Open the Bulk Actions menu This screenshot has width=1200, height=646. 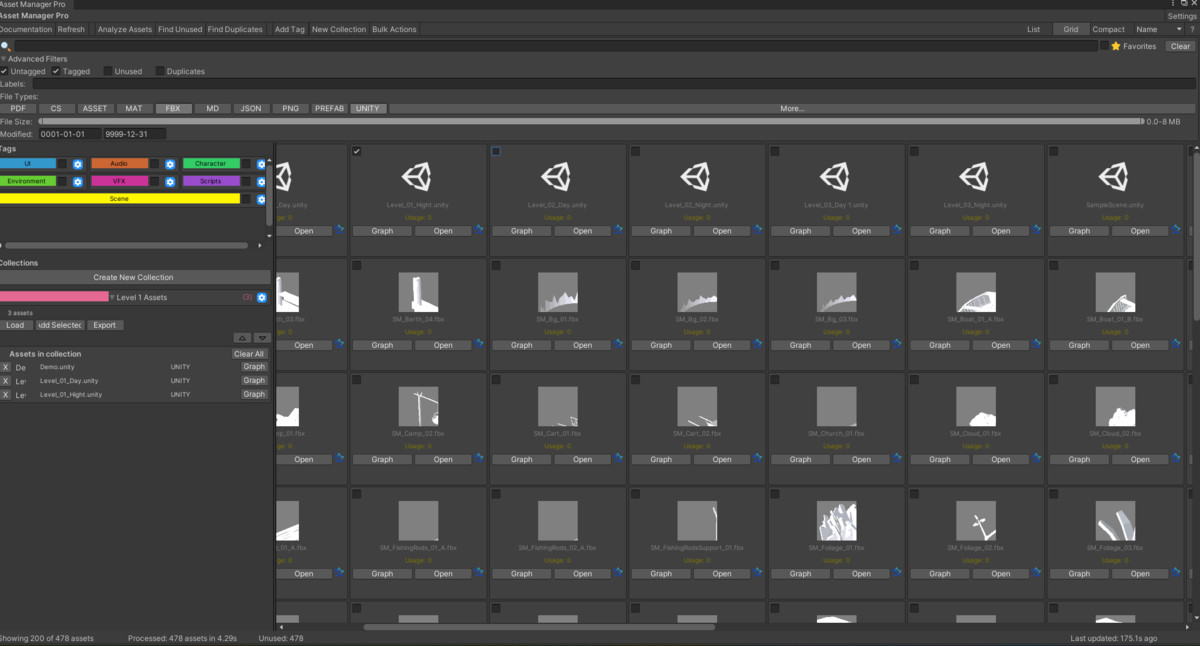[x=394, y=29]
